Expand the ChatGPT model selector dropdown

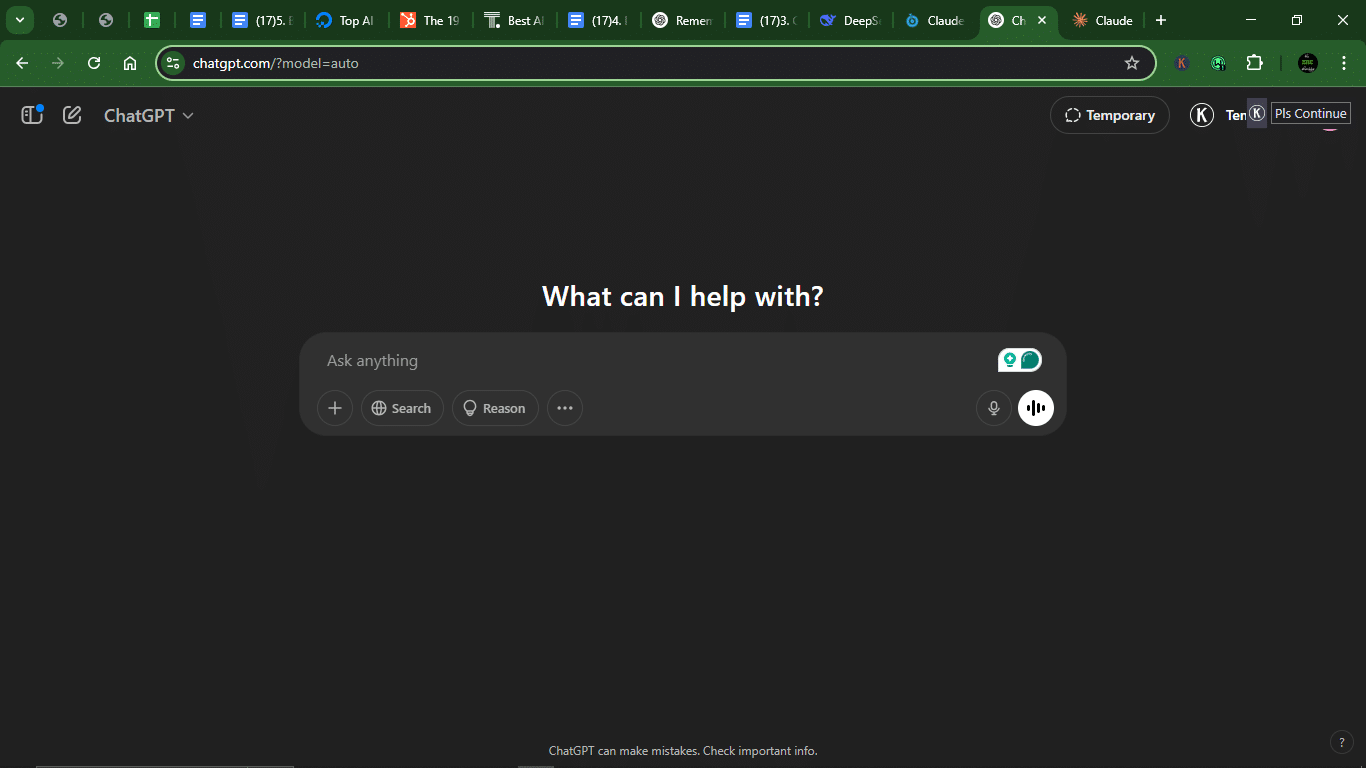[x=149, y=115]
